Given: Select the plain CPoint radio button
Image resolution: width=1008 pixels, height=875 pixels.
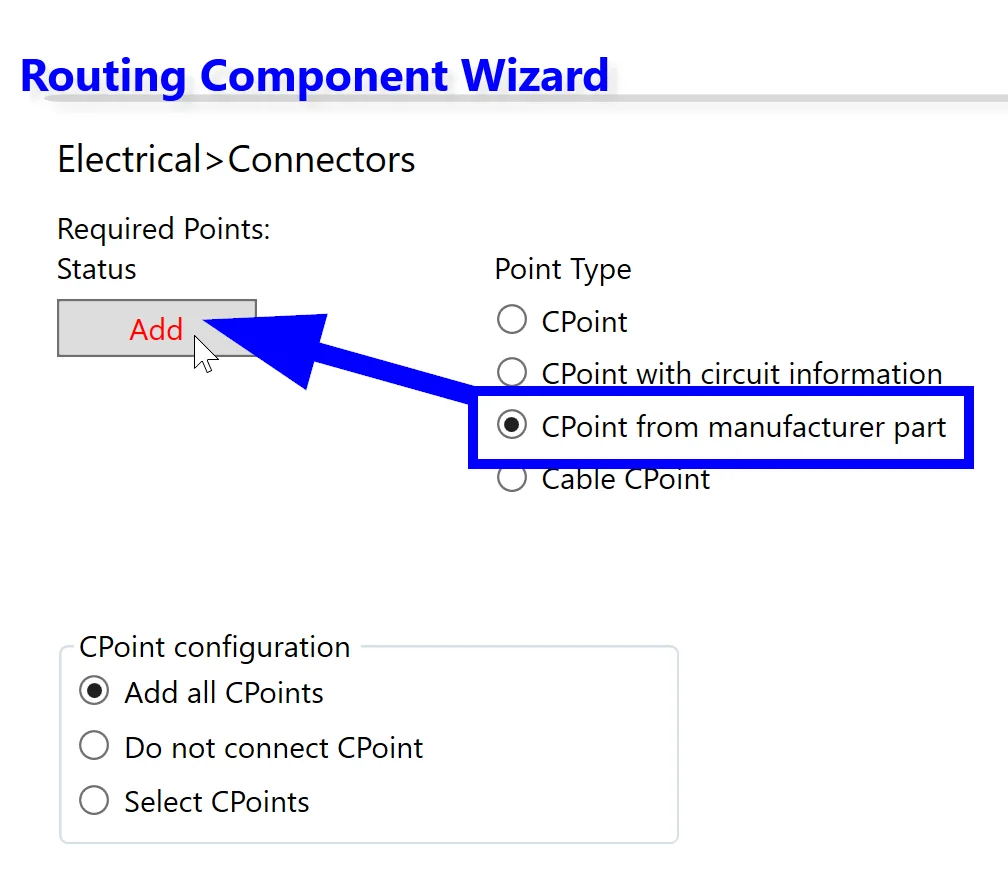Looking at the screenshot, I should point(512,320).
